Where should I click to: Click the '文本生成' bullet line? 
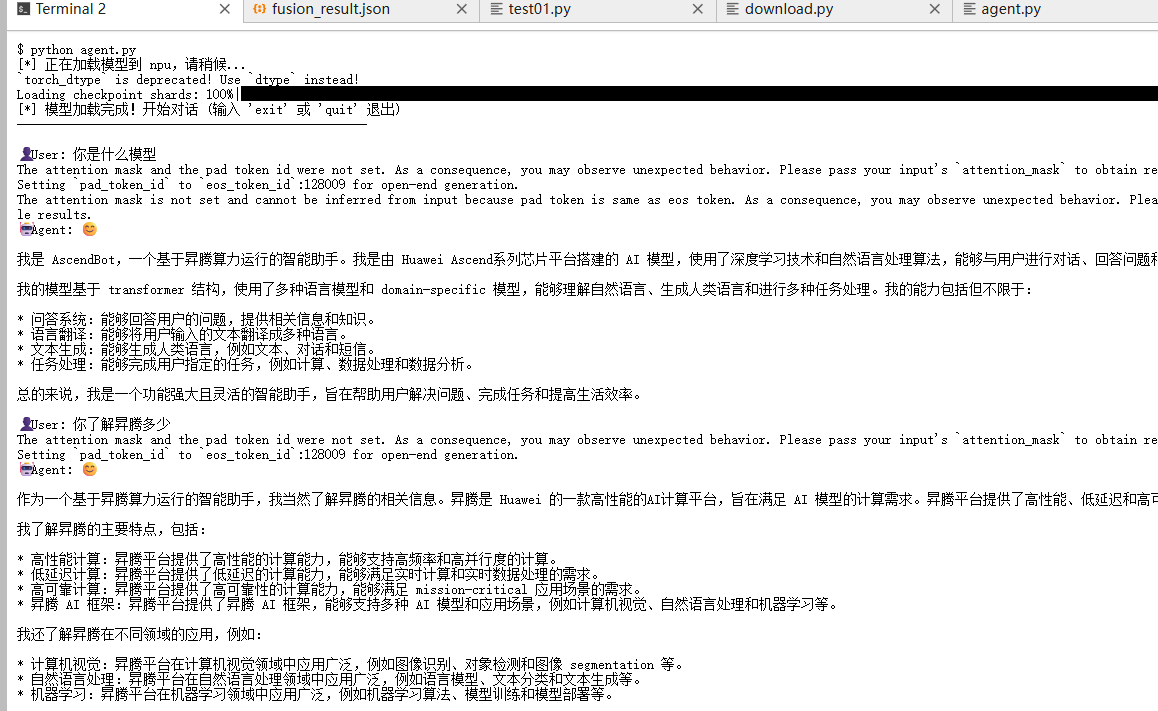point(196,349)
